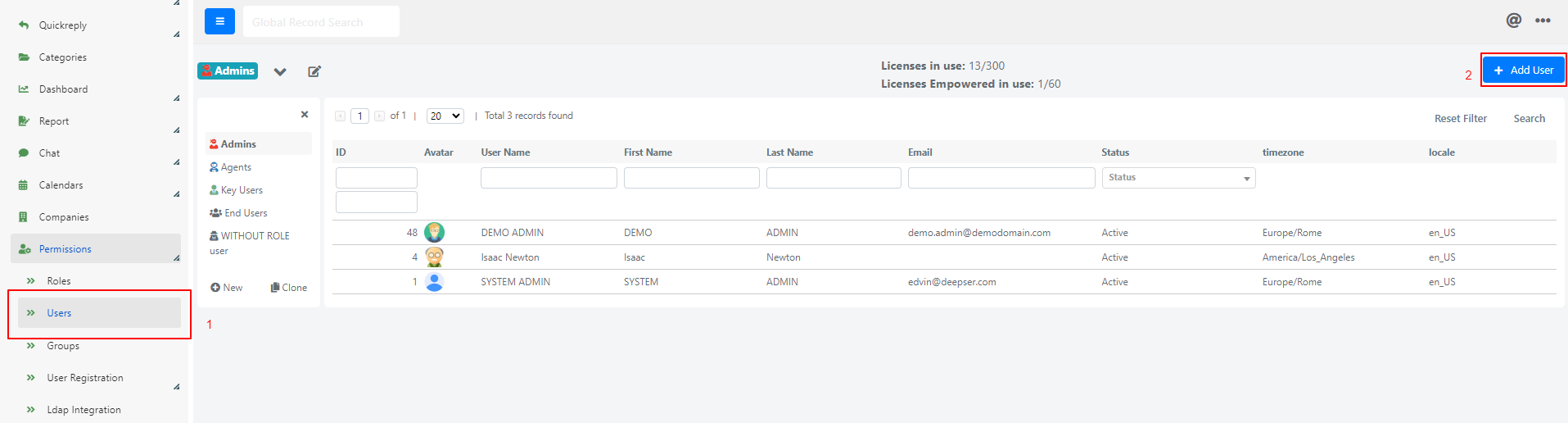
Task: Click the Add User button
Action: (1524, 70)
